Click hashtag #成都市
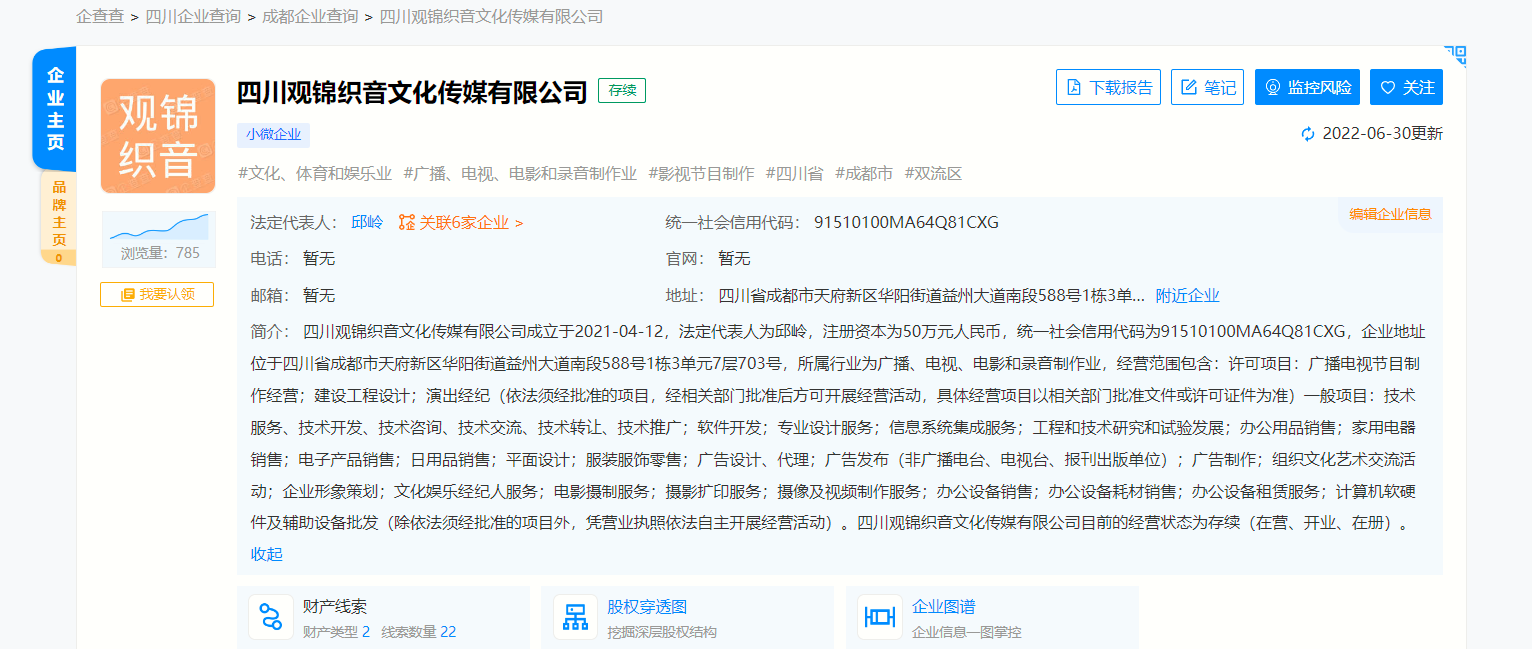The image size is (1532, 649). coord(864,174)
